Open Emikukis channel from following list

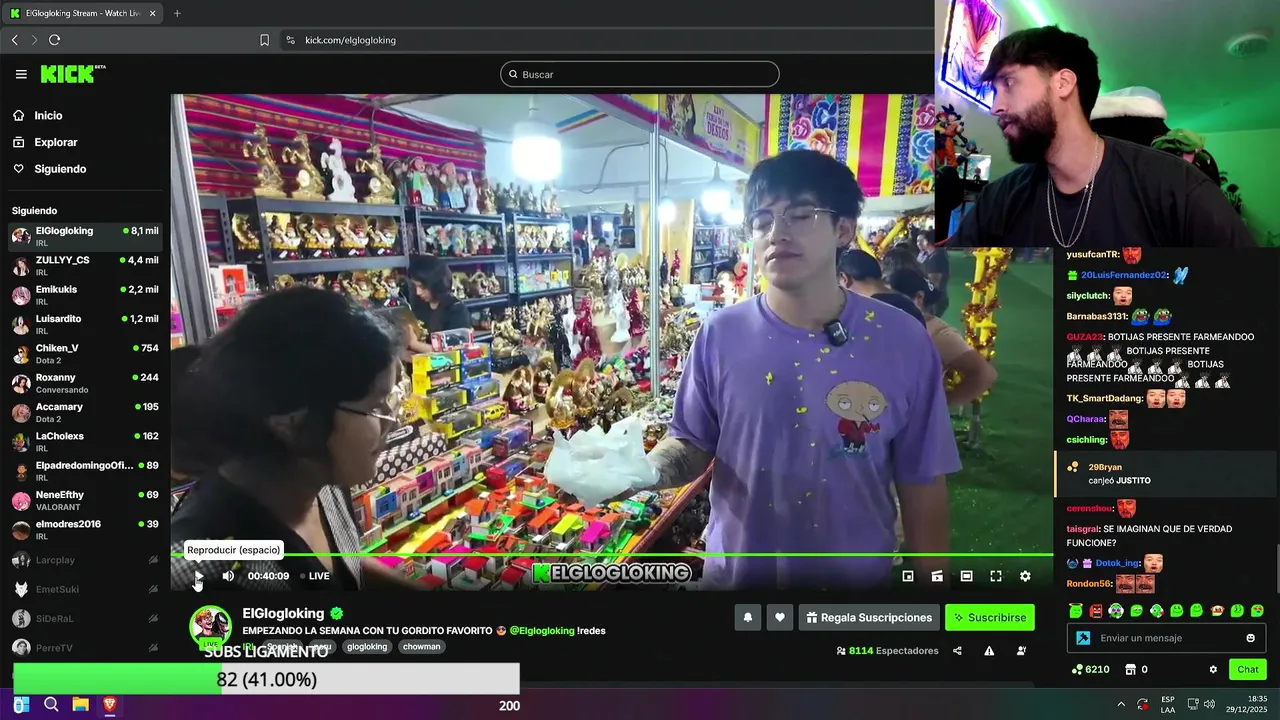tap(85, 295)
